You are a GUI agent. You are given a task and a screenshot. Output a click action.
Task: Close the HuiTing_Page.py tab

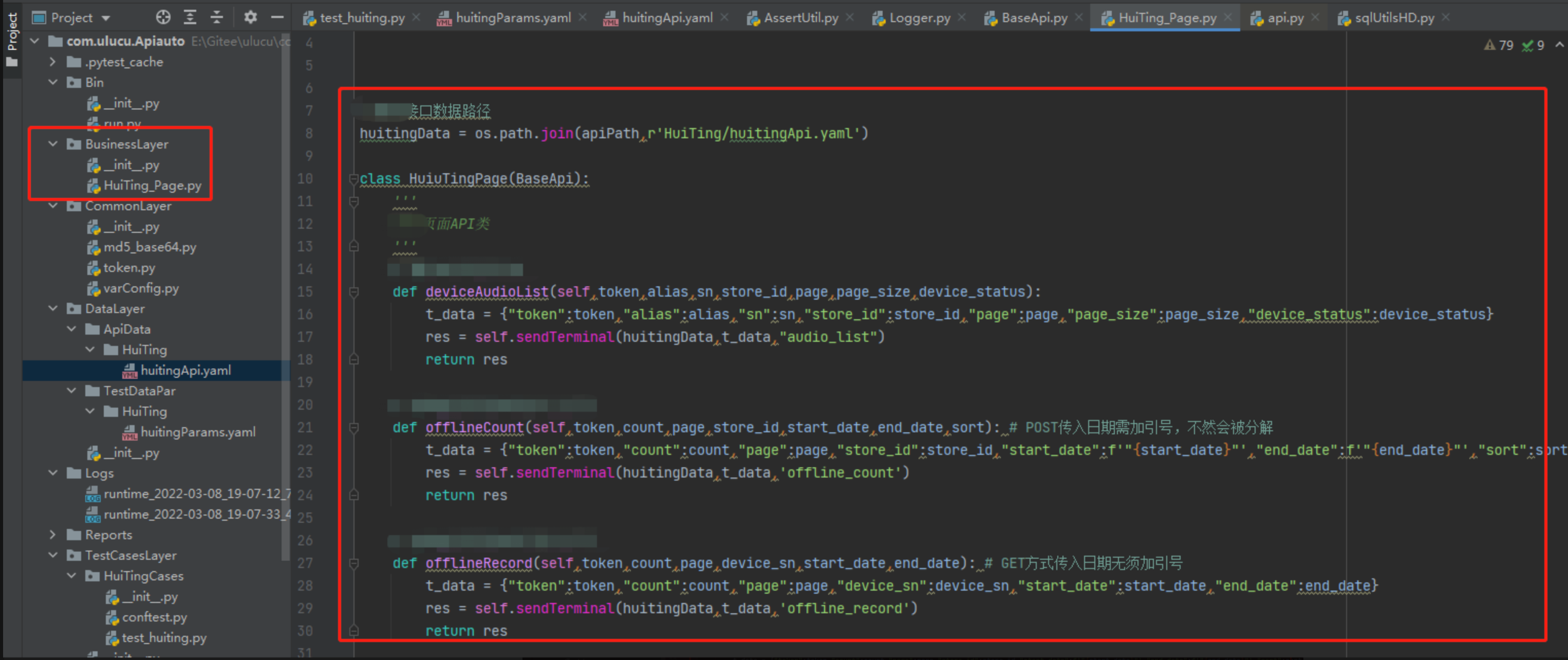(x=1228, y=17)
